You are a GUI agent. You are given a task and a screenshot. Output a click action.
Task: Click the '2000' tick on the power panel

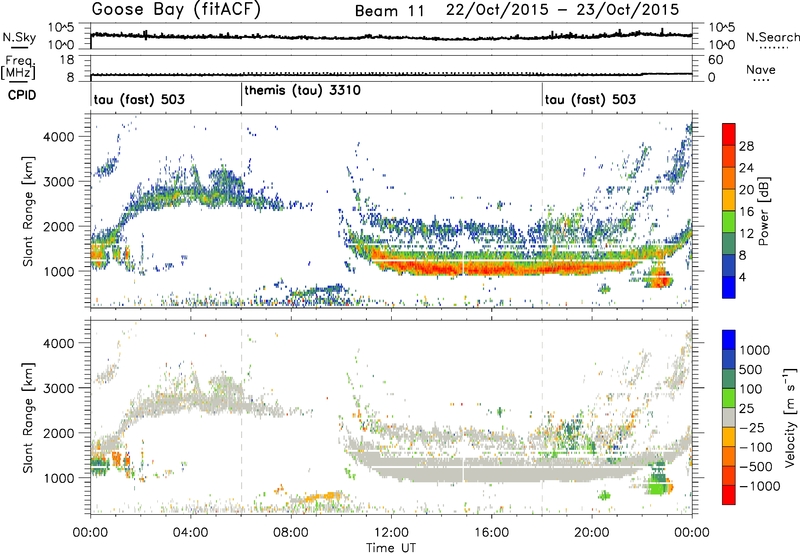click(x=58, y=226)
